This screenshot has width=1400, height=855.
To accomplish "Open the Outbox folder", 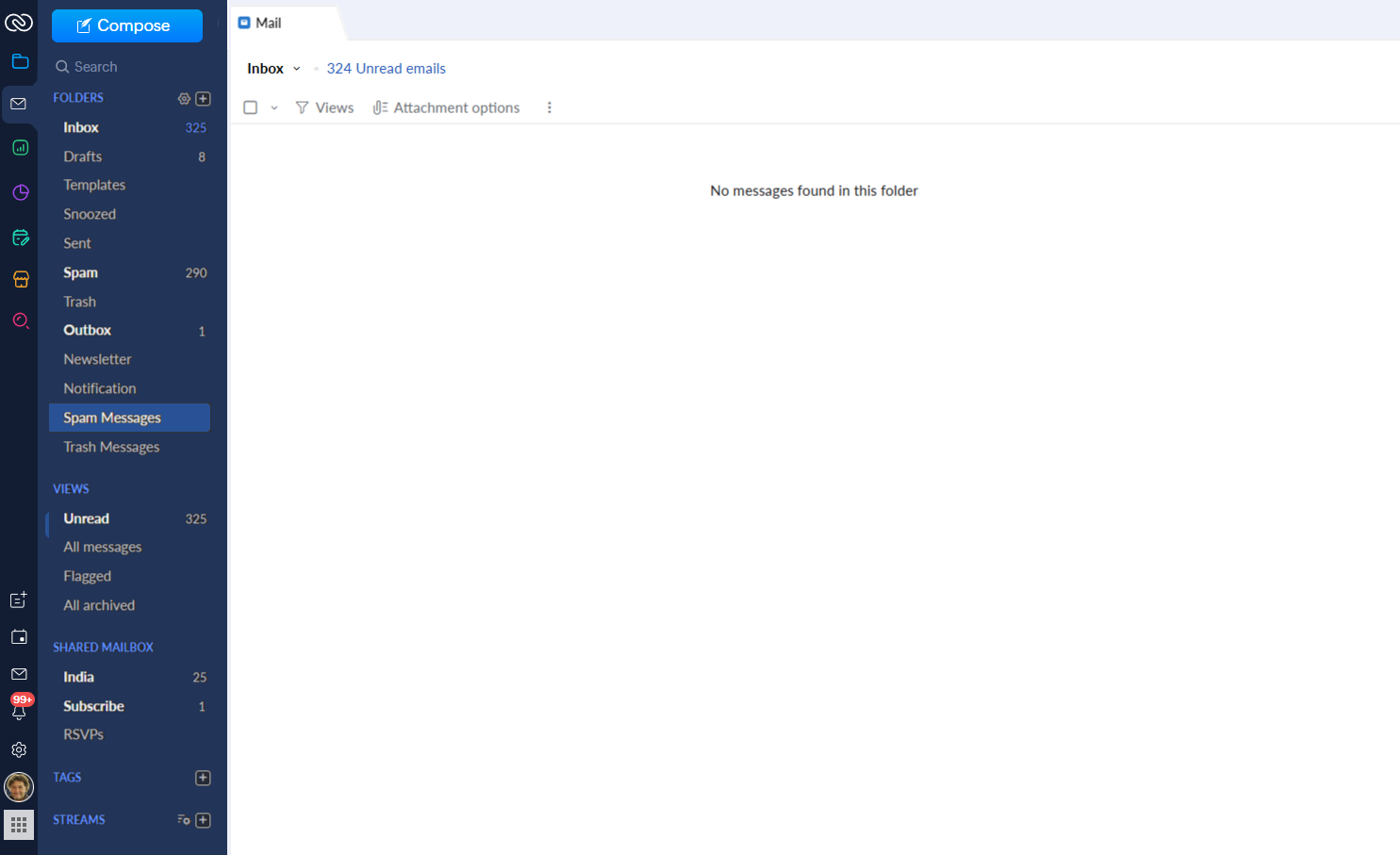I will tap(130, 330).
